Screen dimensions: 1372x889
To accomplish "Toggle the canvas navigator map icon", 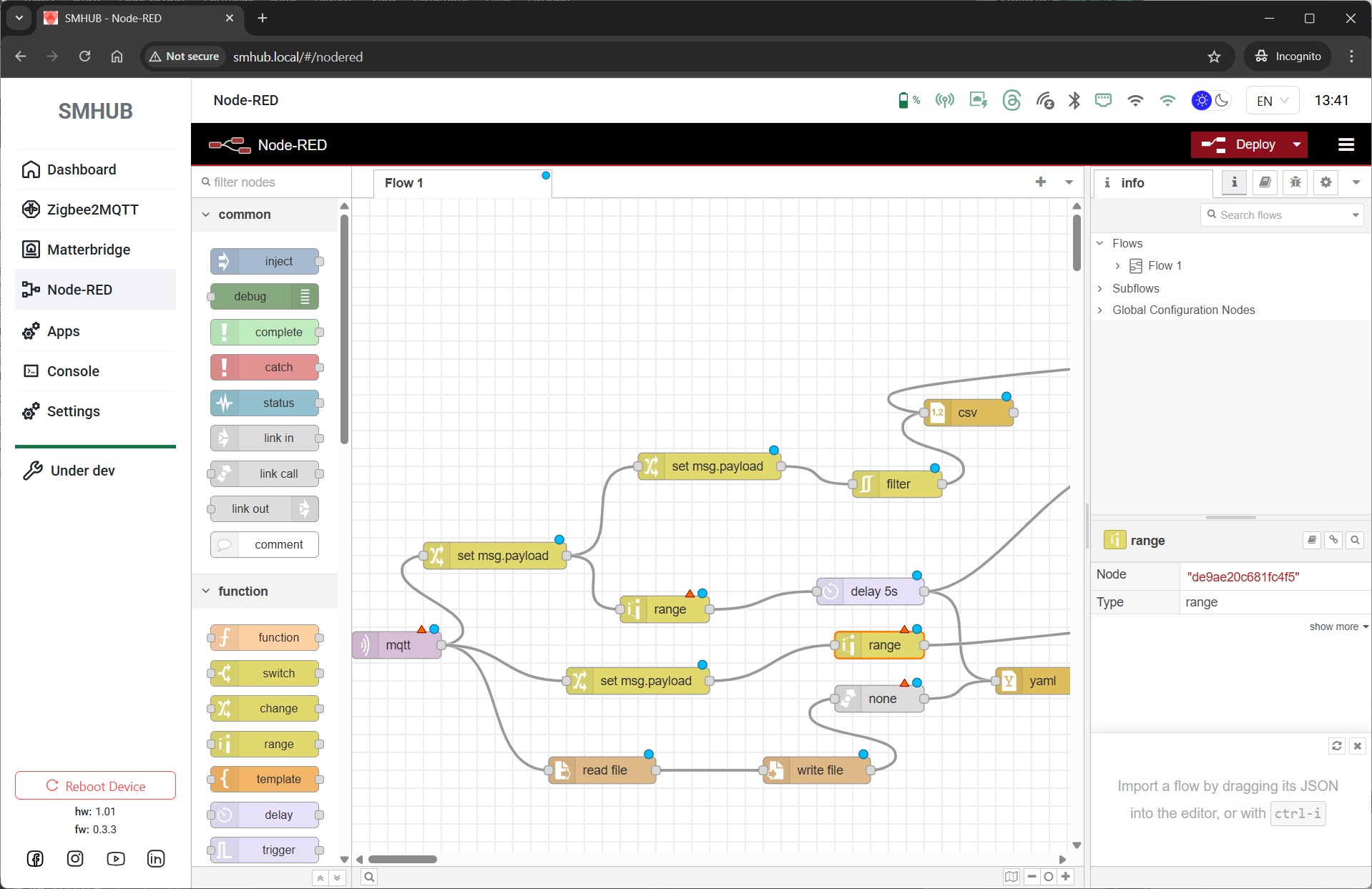I will click(1011, 876).
